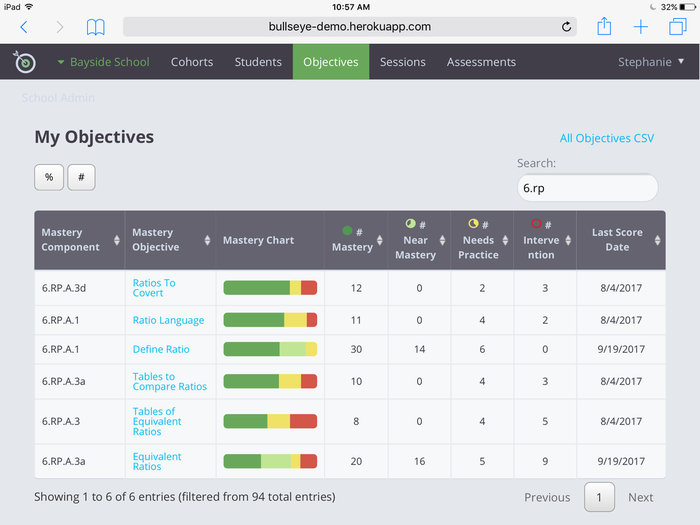Click mastery chart bar for Ratio Language
The height and width of the screenshot is (525, 700).
click(270, 320)
